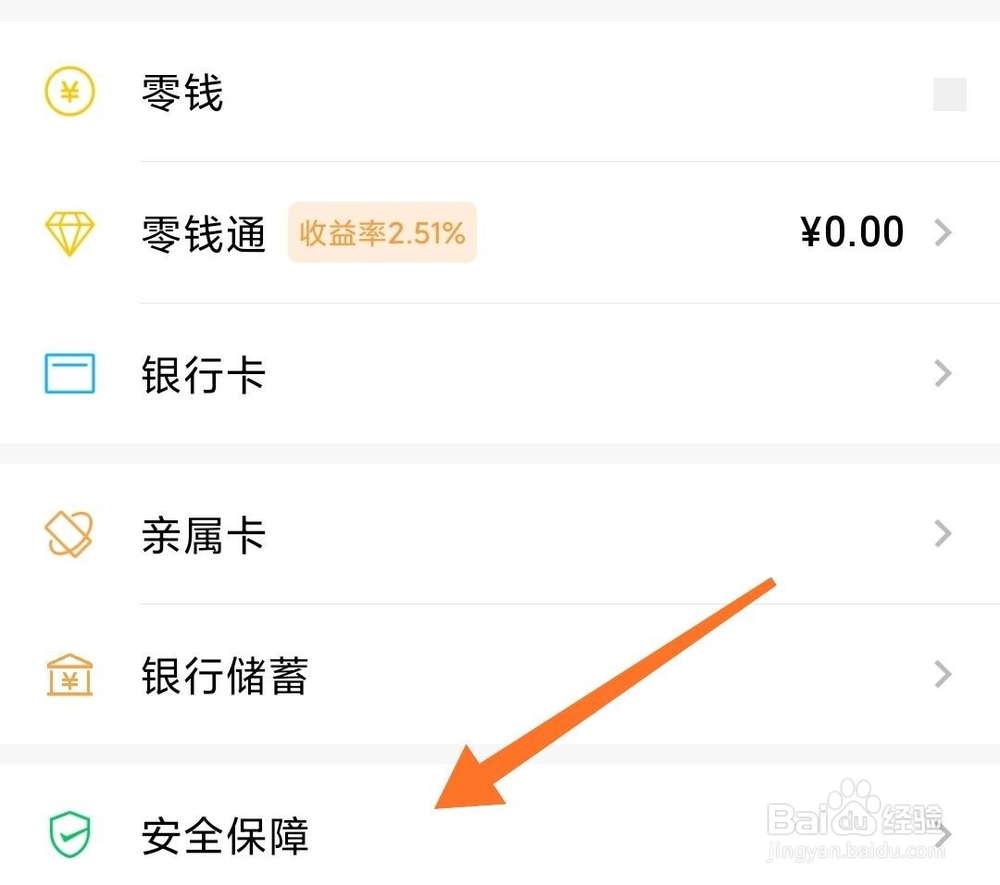
Task: Open the 银行储蓄 text label
Action: pos(224,677)
